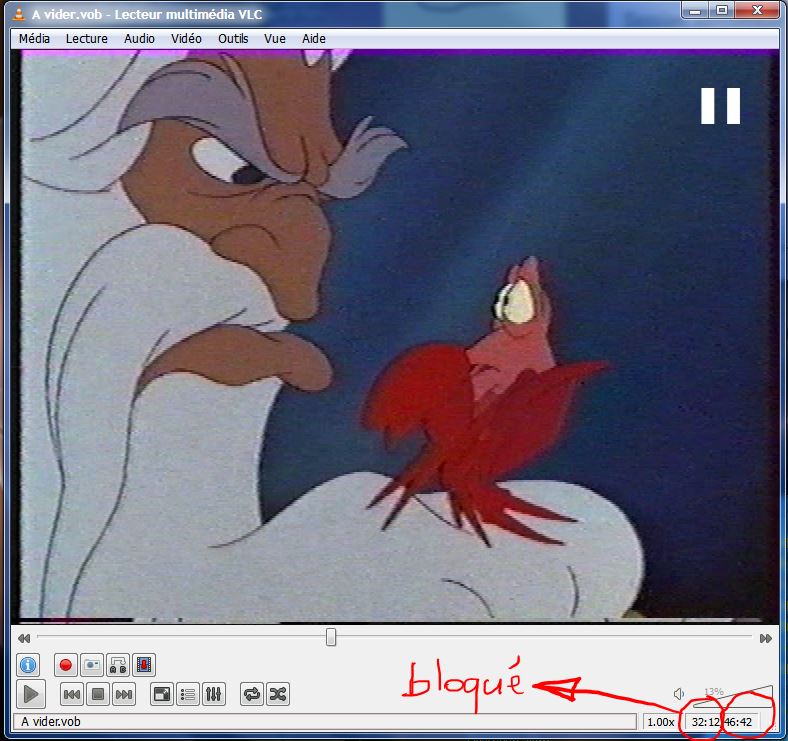The height and width of the screenshot is (741, 788).
Task: Mute audio via the speaker icon
Action: [x=678, y=694]
